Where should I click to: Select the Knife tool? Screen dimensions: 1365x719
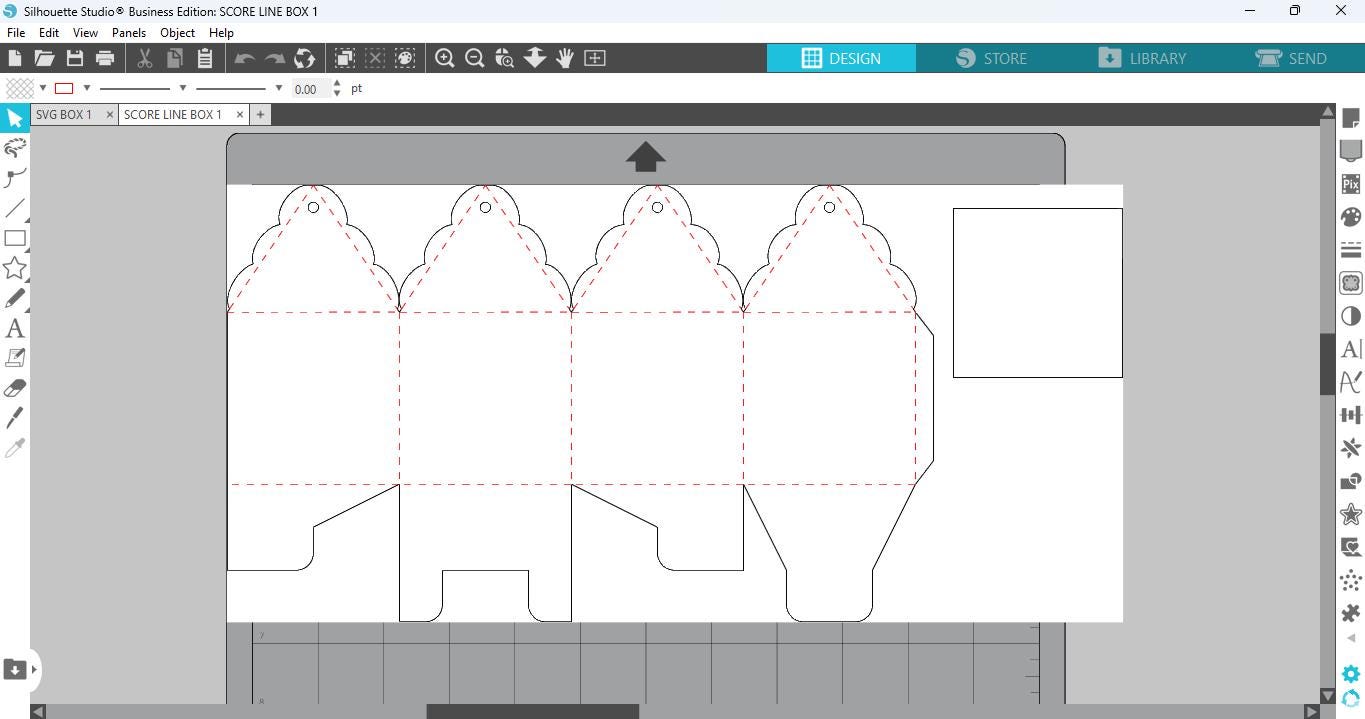[14, 418]
